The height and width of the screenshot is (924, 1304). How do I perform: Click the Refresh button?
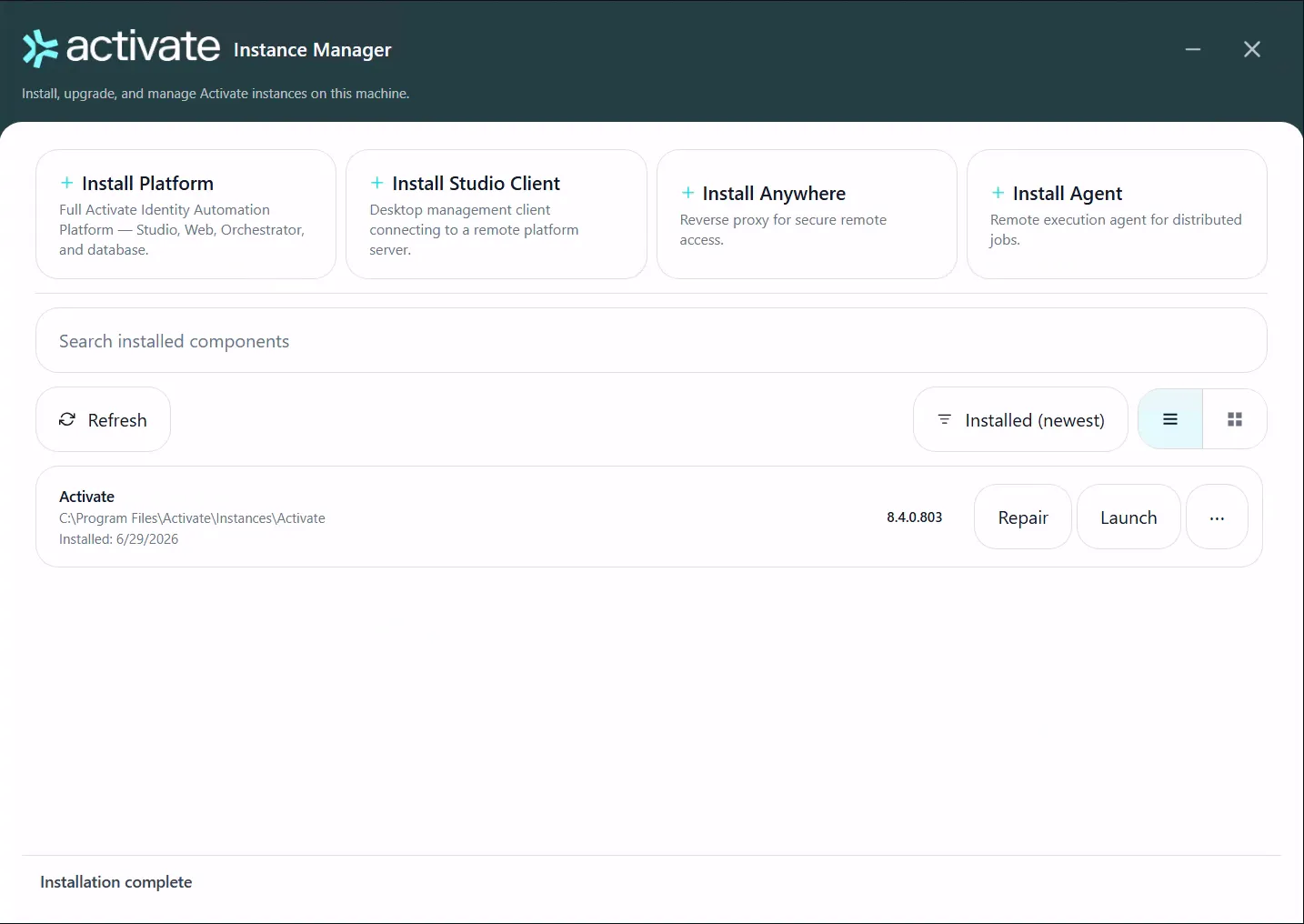(x=103, y=420)
